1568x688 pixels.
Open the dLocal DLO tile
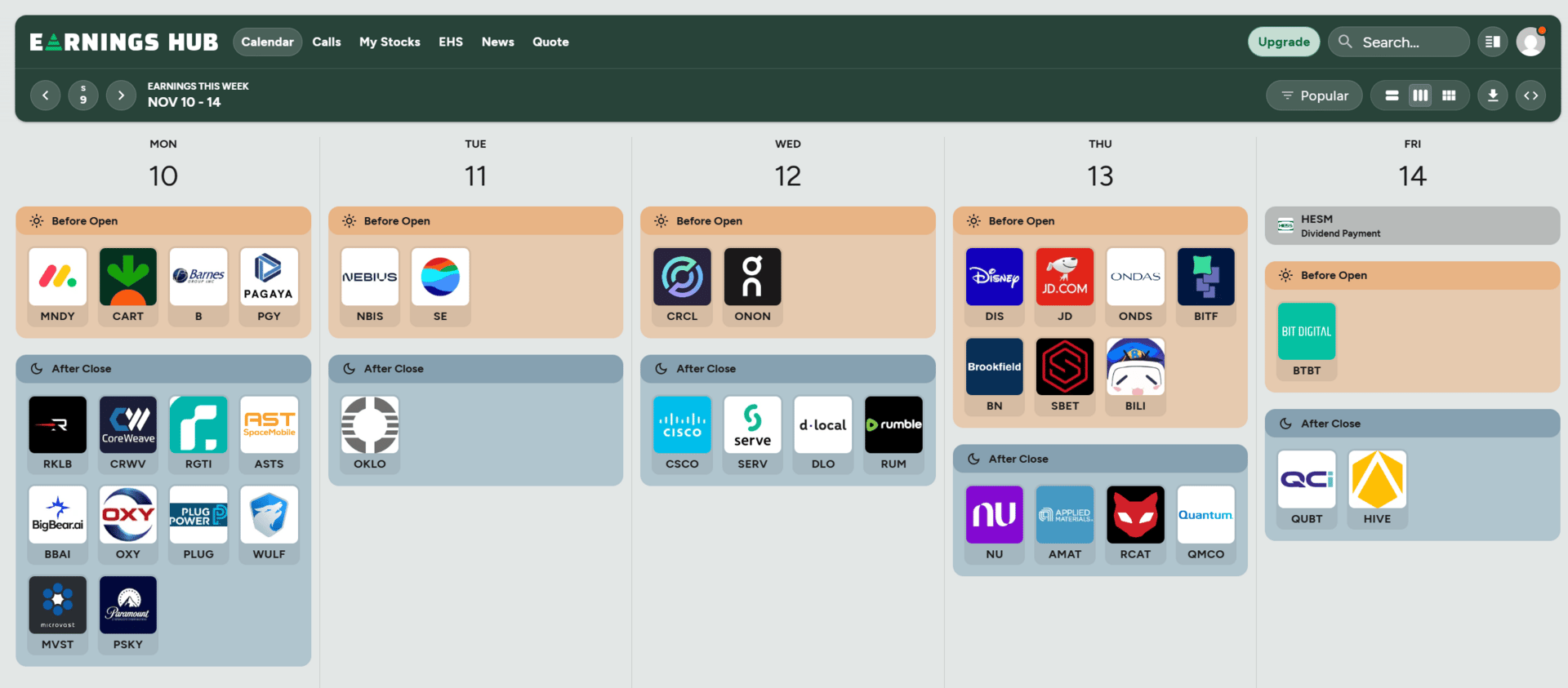823,435
